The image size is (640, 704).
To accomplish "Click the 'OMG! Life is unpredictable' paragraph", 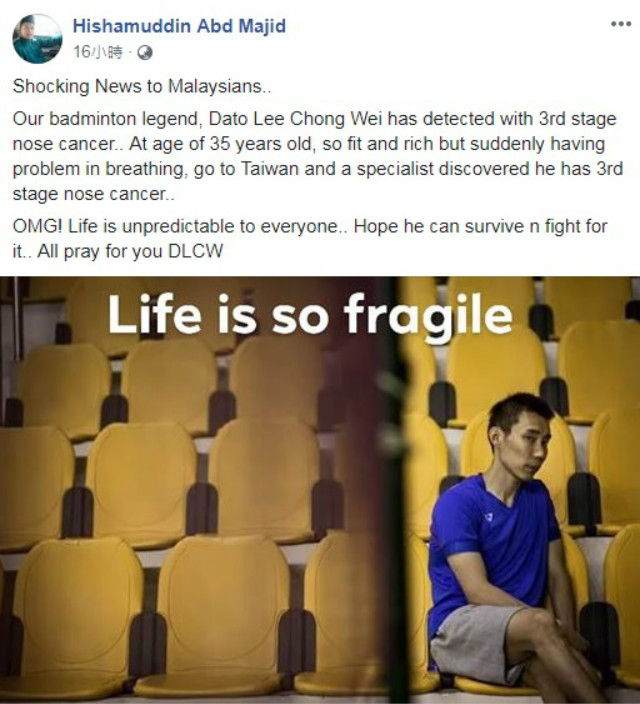I will point(310,238).
